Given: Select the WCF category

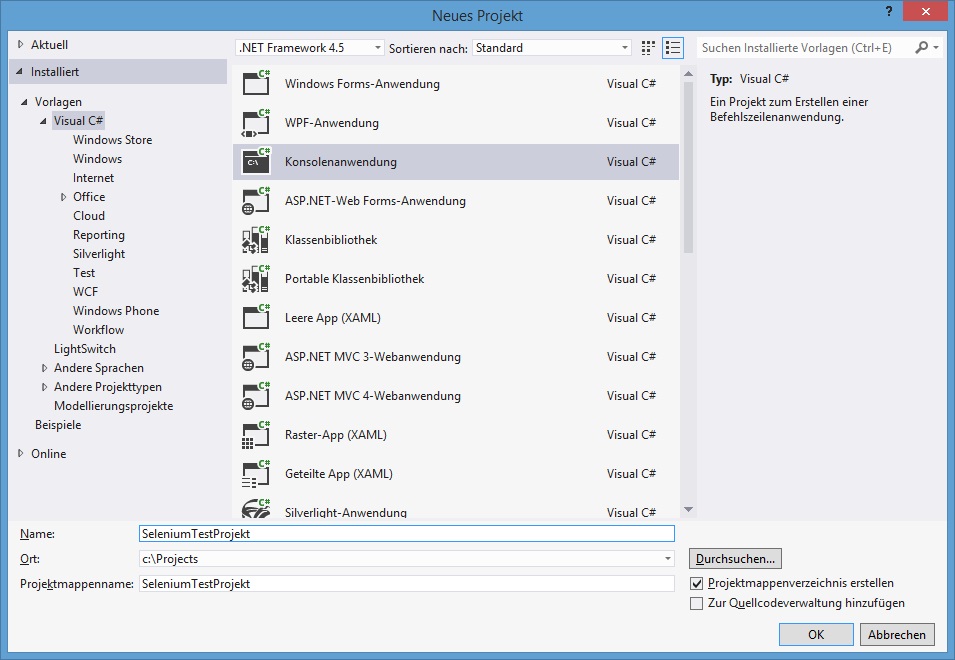Looking at the screenshot, I should (x=85, y=292).
